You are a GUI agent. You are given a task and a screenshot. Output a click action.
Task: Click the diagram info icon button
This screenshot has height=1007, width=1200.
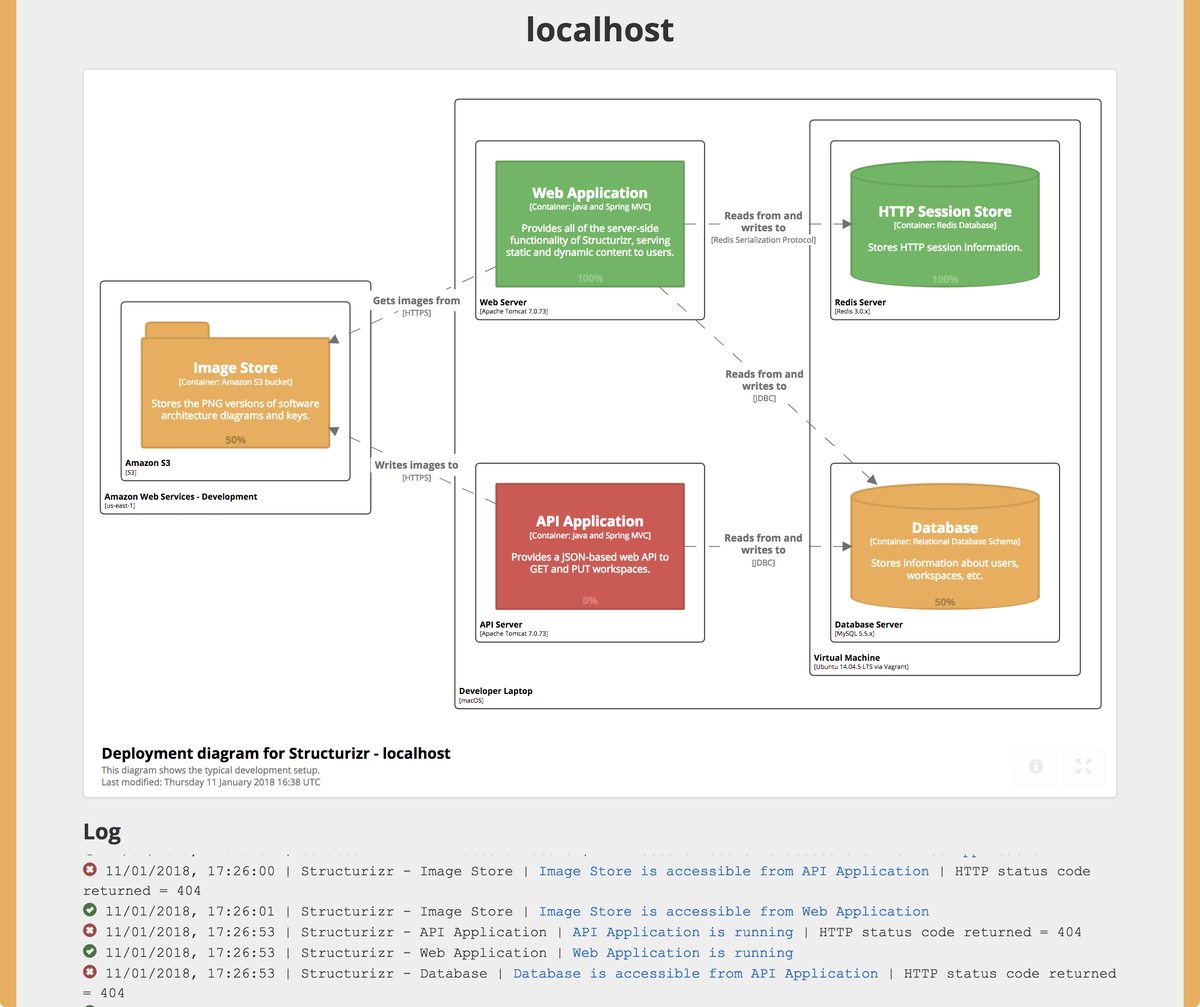click(x=1036, y=766)
